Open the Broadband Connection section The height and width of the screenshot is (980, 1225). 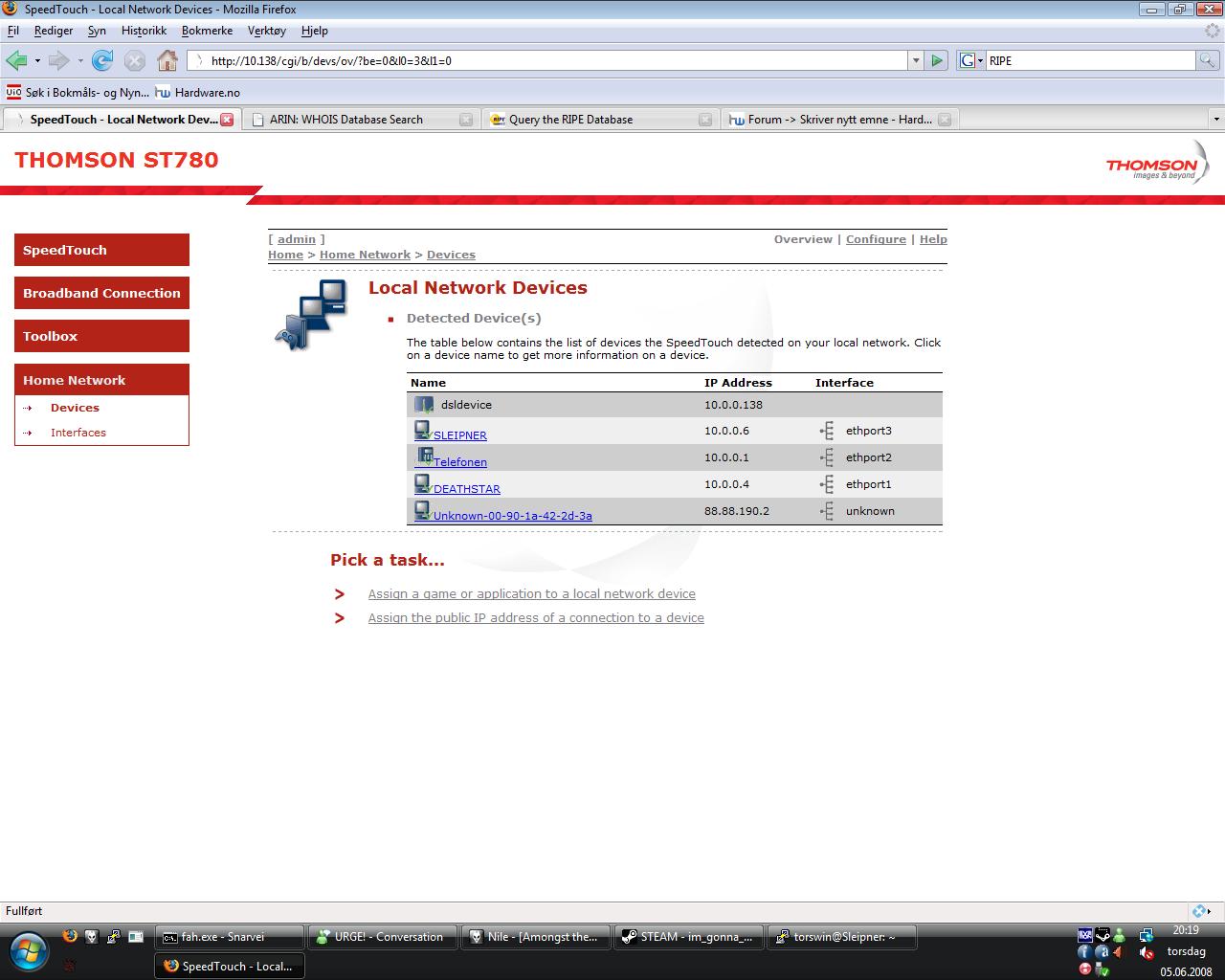click(x=101, y=293)
